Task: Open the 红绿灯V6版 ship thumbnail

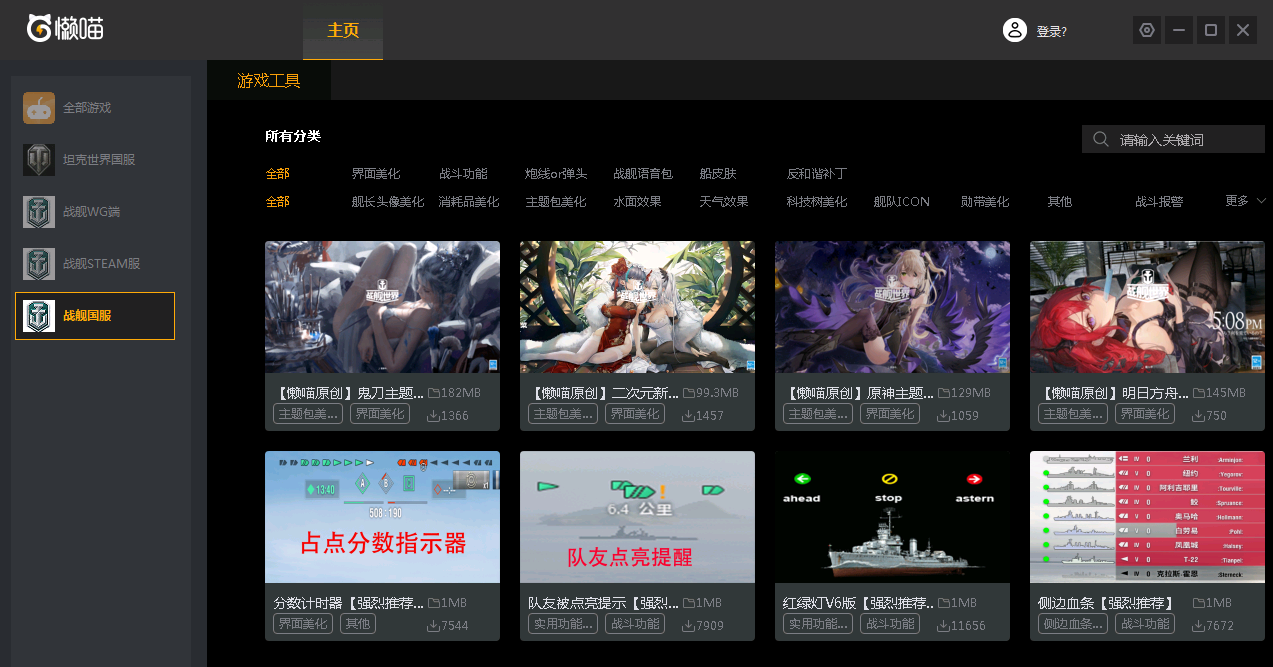Action: click(892, 517)
